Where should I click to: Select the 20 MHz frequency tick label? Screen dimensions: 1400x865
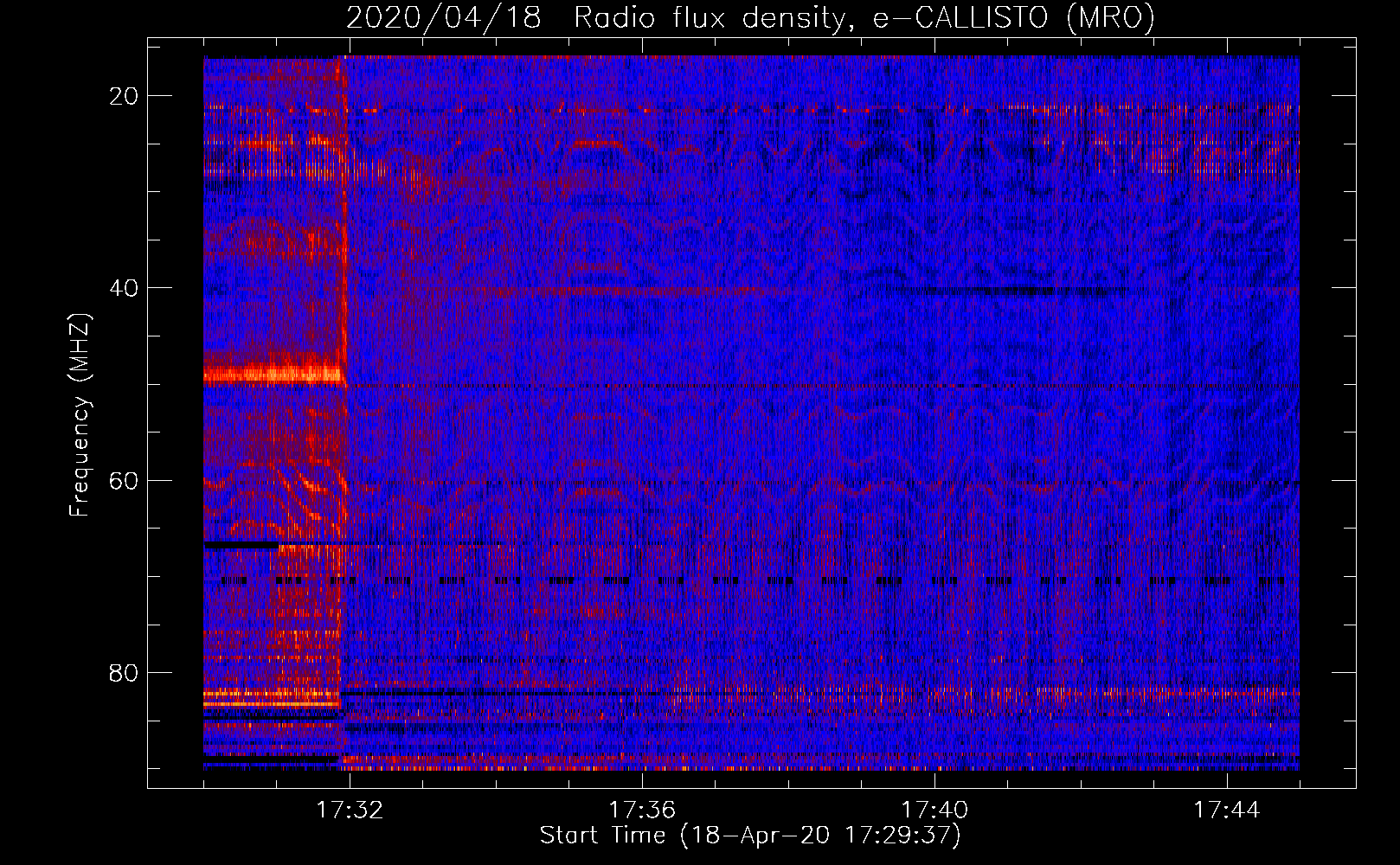tap(125, 95)
